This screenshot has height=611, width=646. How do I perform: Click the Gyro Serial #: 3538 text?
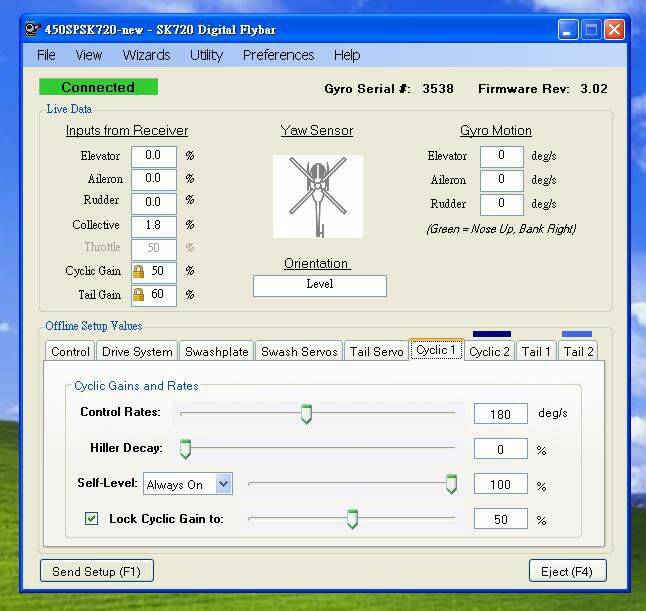(x=389, y=89)
